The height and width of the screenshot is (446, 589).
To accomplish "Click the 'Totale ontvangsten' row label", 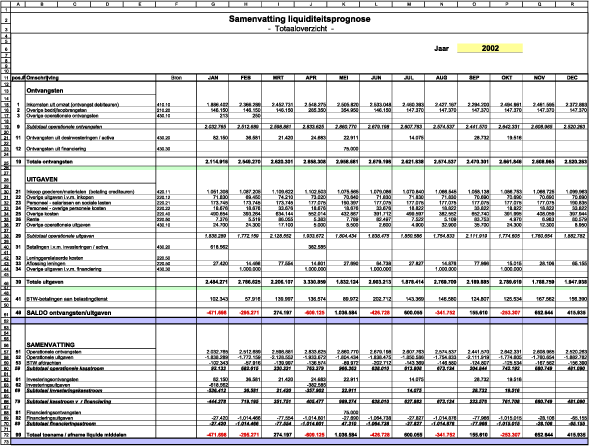I will coord(49,162).
